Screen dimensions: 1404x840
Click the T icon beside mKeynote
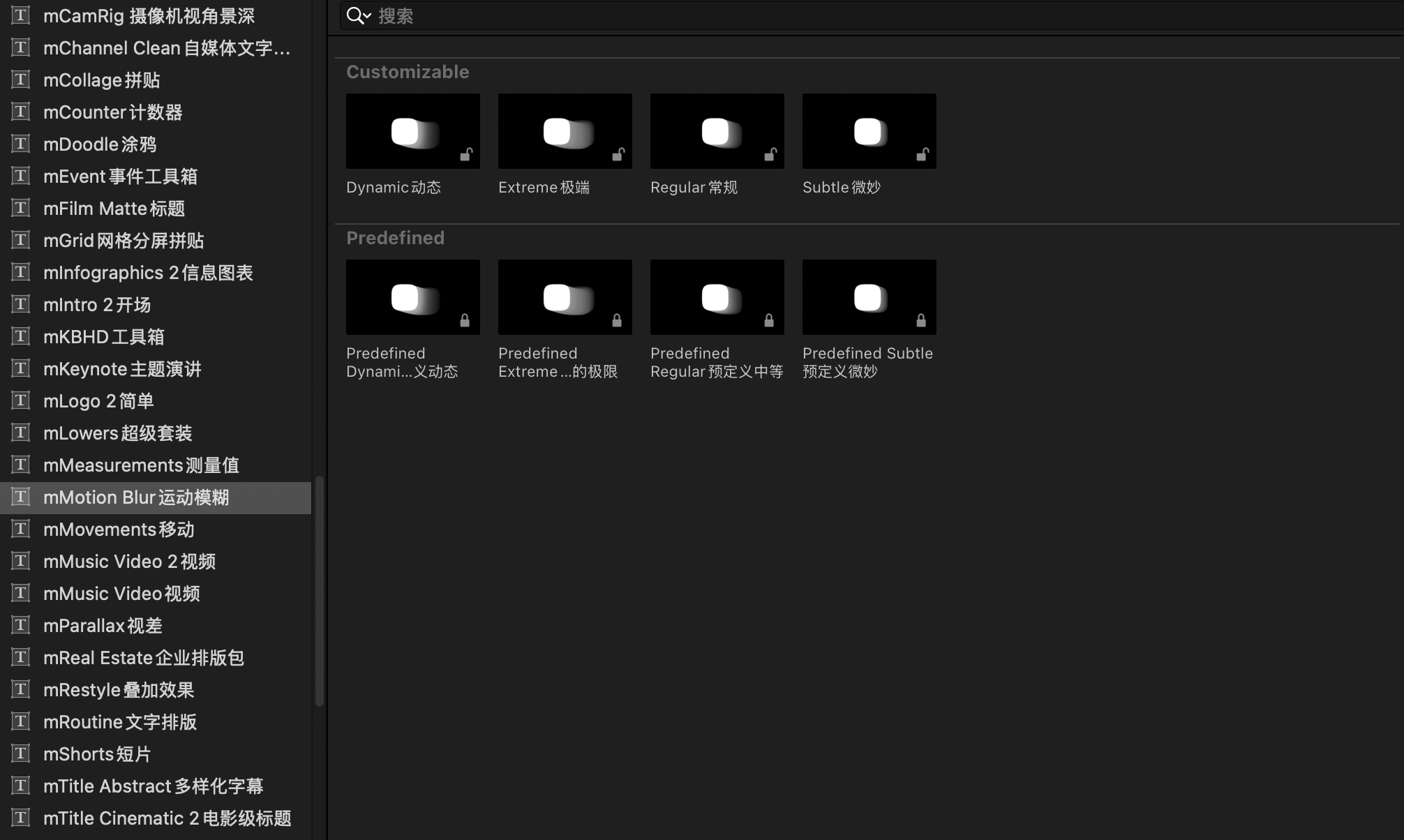click(21, 368)
